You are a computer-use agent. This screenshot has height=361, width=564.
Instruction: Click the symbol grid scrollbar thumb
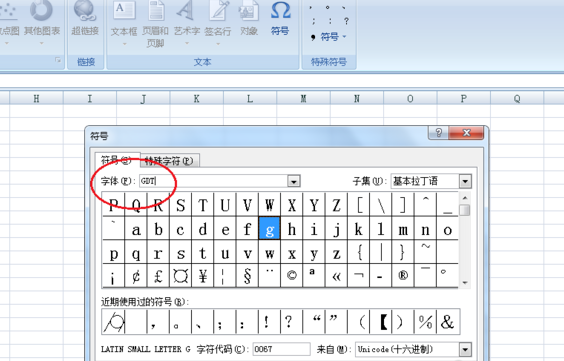[464, 210]
